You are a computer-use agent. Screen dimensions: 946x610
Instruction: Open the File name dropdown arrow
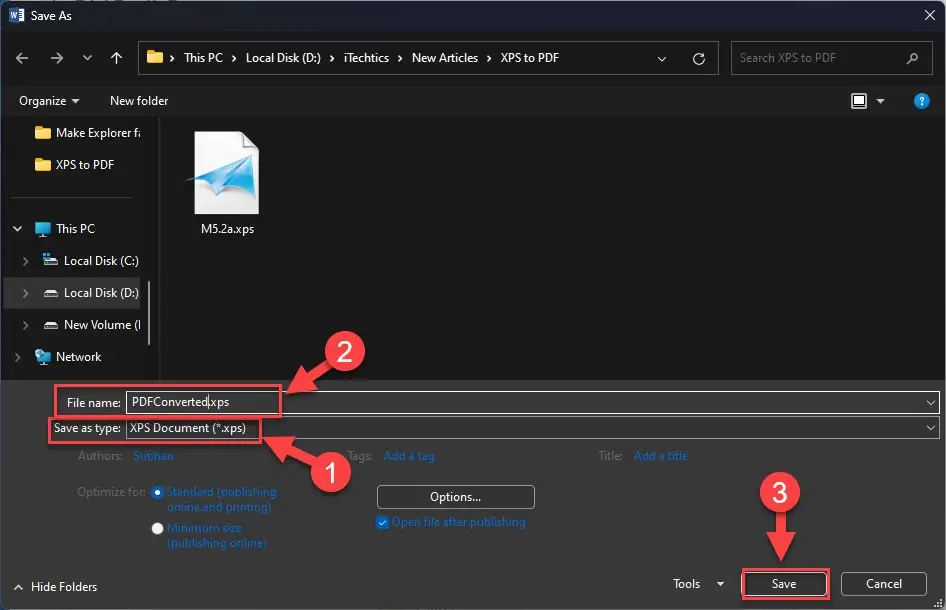coord(930,402)
